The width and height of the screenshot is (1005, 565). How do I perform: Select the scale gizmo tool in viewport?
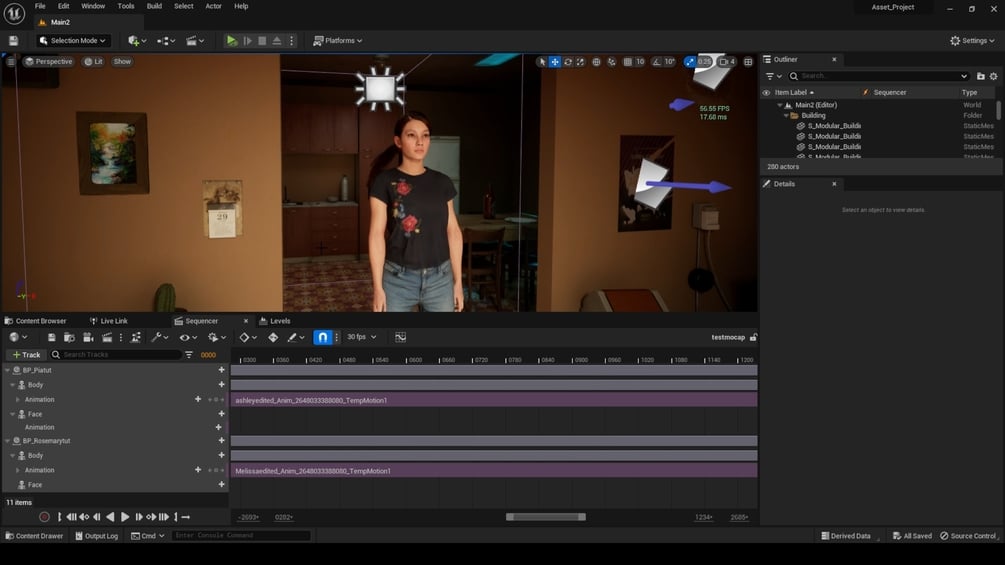coord(581,61)
